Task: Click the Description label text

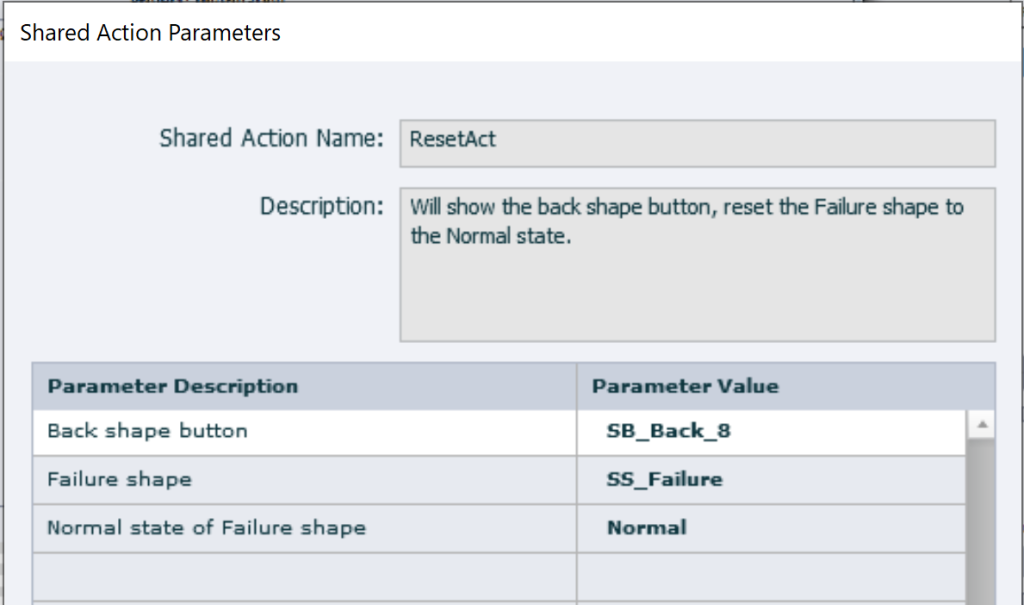Action: pyautogui.click(x=321, y=207)
